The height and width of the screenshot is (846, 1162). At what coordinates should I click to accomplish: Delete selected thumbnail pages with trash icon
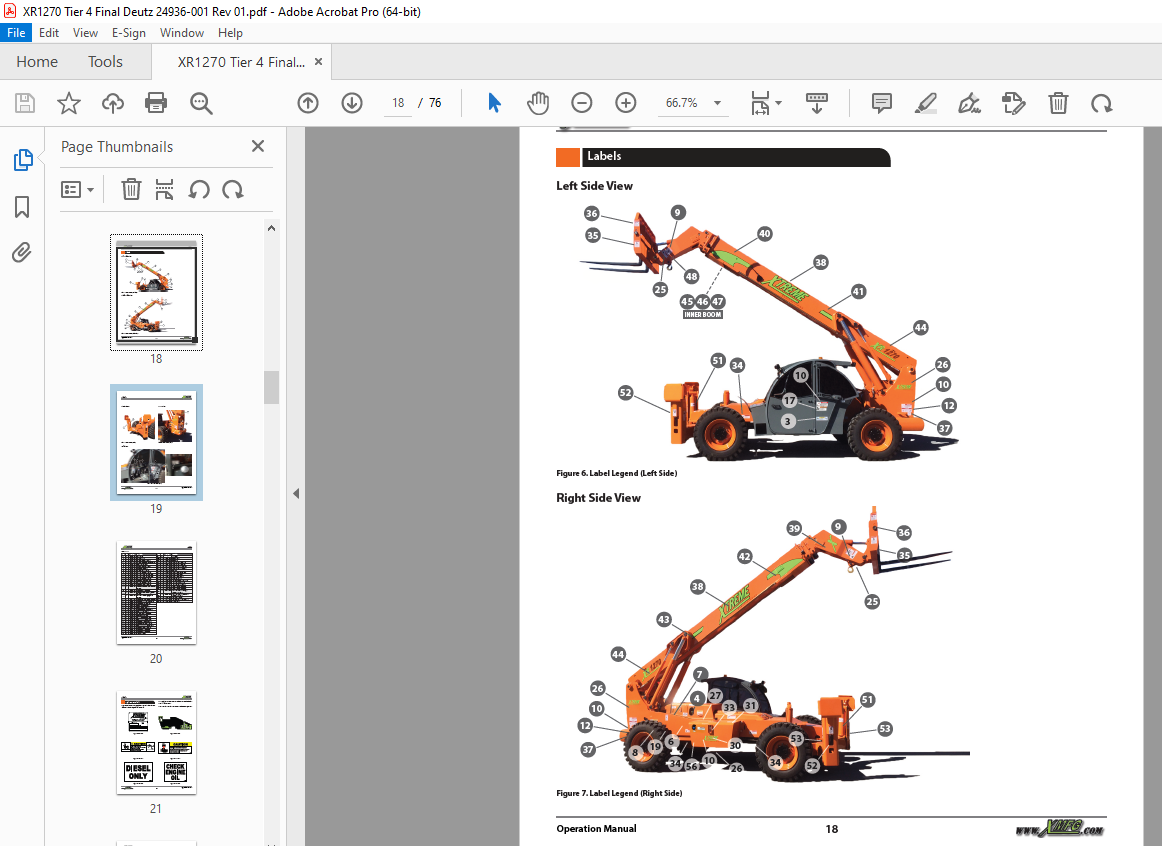131,190
